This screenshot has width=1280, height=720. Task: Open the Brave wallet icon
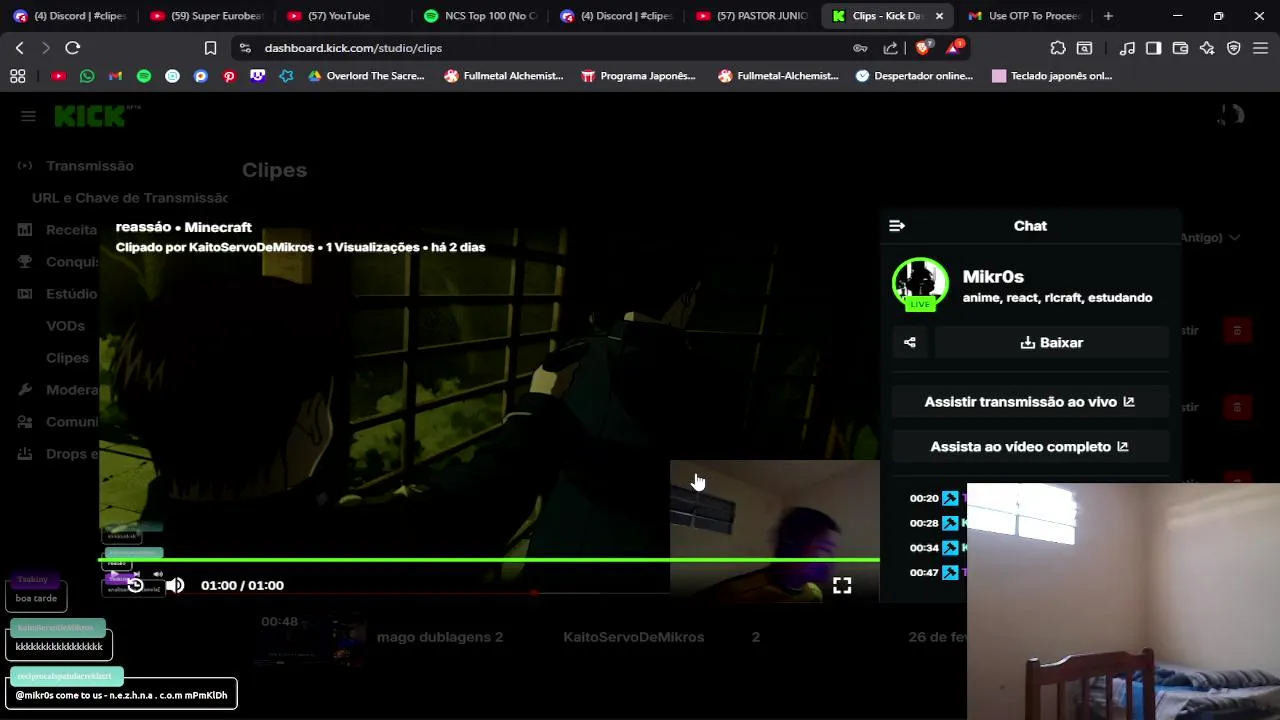[x=1180, y=48]
